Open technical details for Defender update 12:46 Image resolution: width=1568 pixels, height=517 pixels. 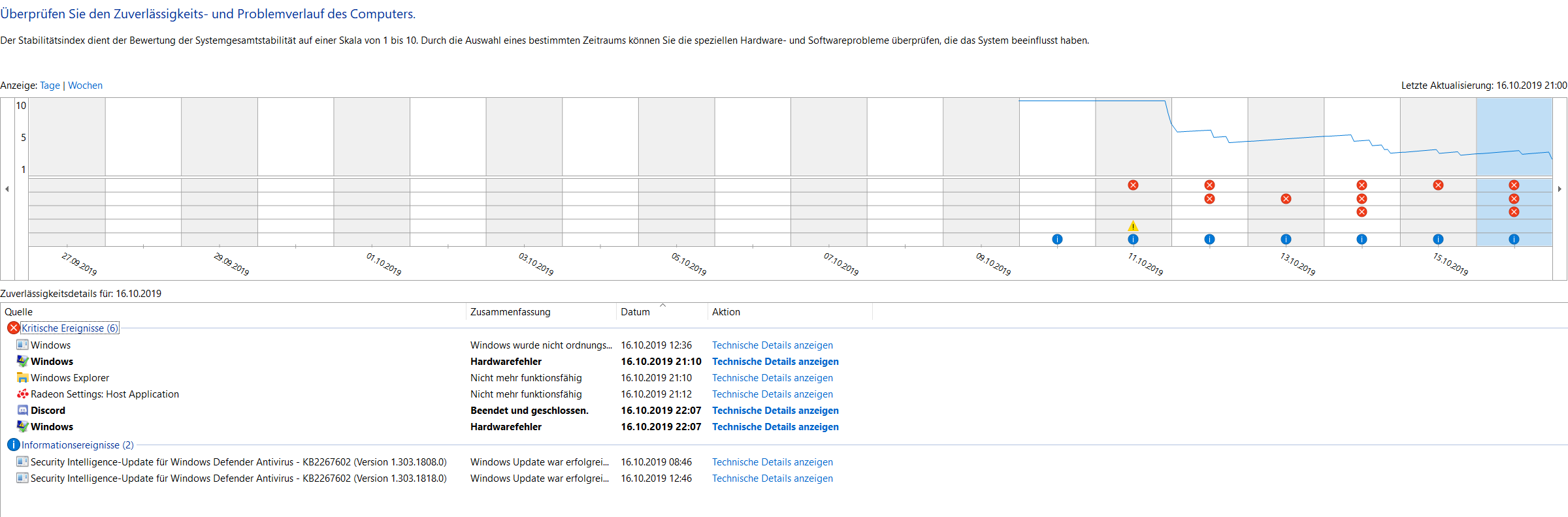[x=772, y=478]
